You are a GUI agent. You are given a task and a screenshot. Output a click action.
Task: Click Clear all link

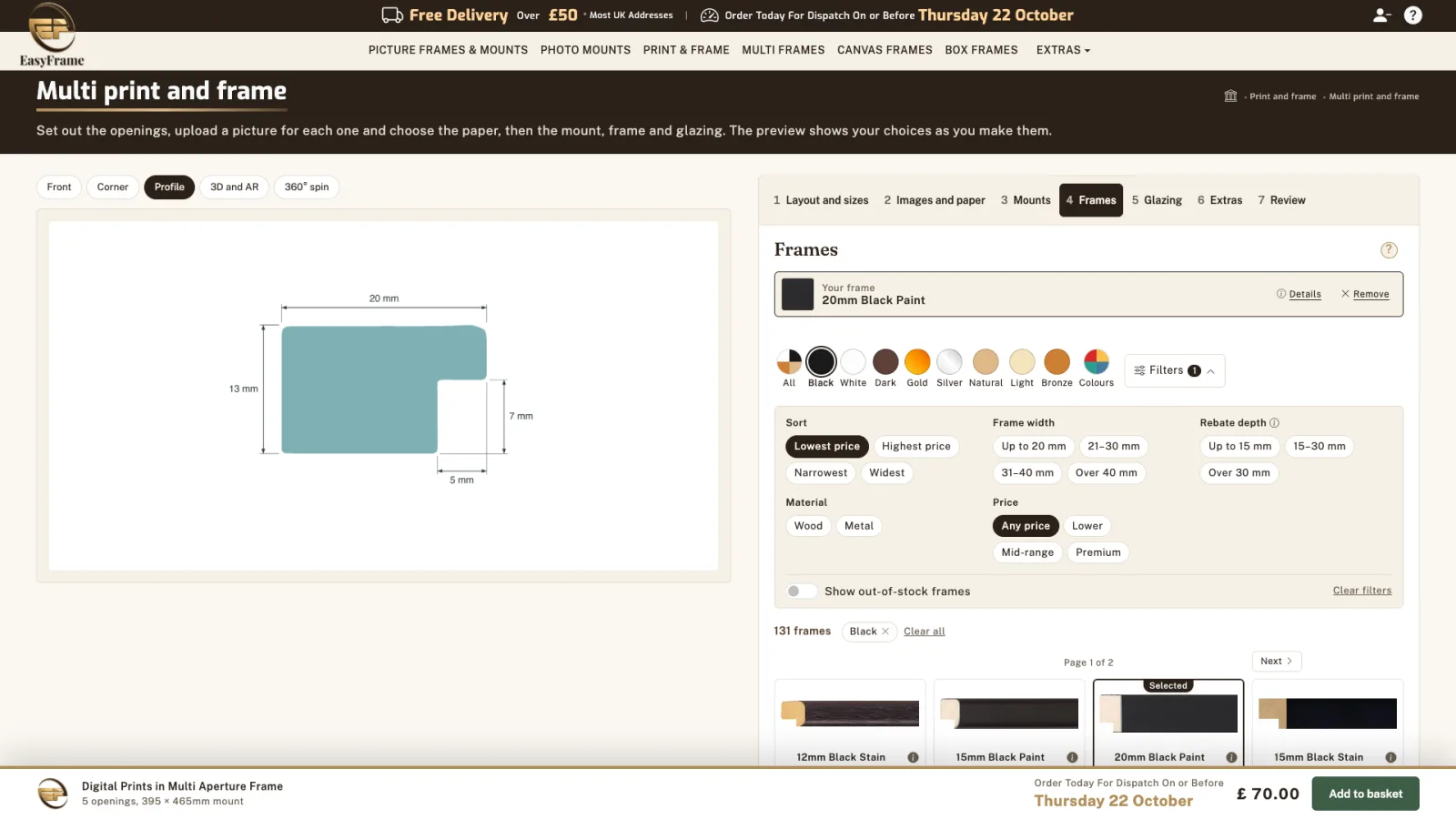(x=925, y=632)
